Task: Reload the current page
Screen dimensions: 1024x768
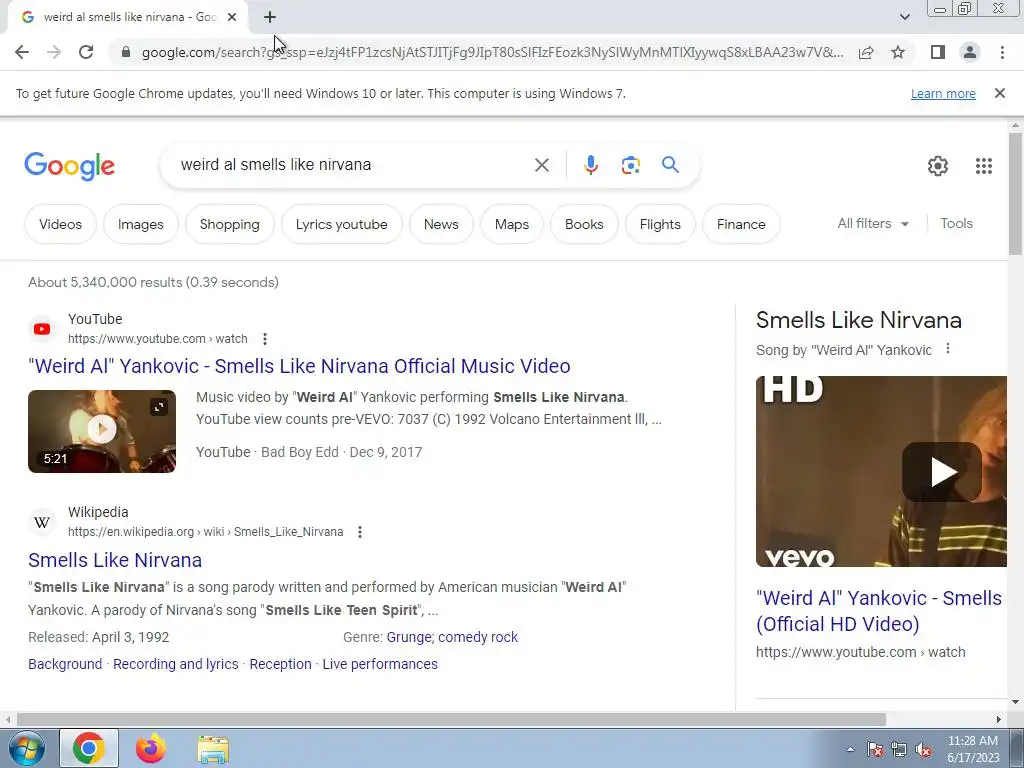Action: click(x=86, y=52)
